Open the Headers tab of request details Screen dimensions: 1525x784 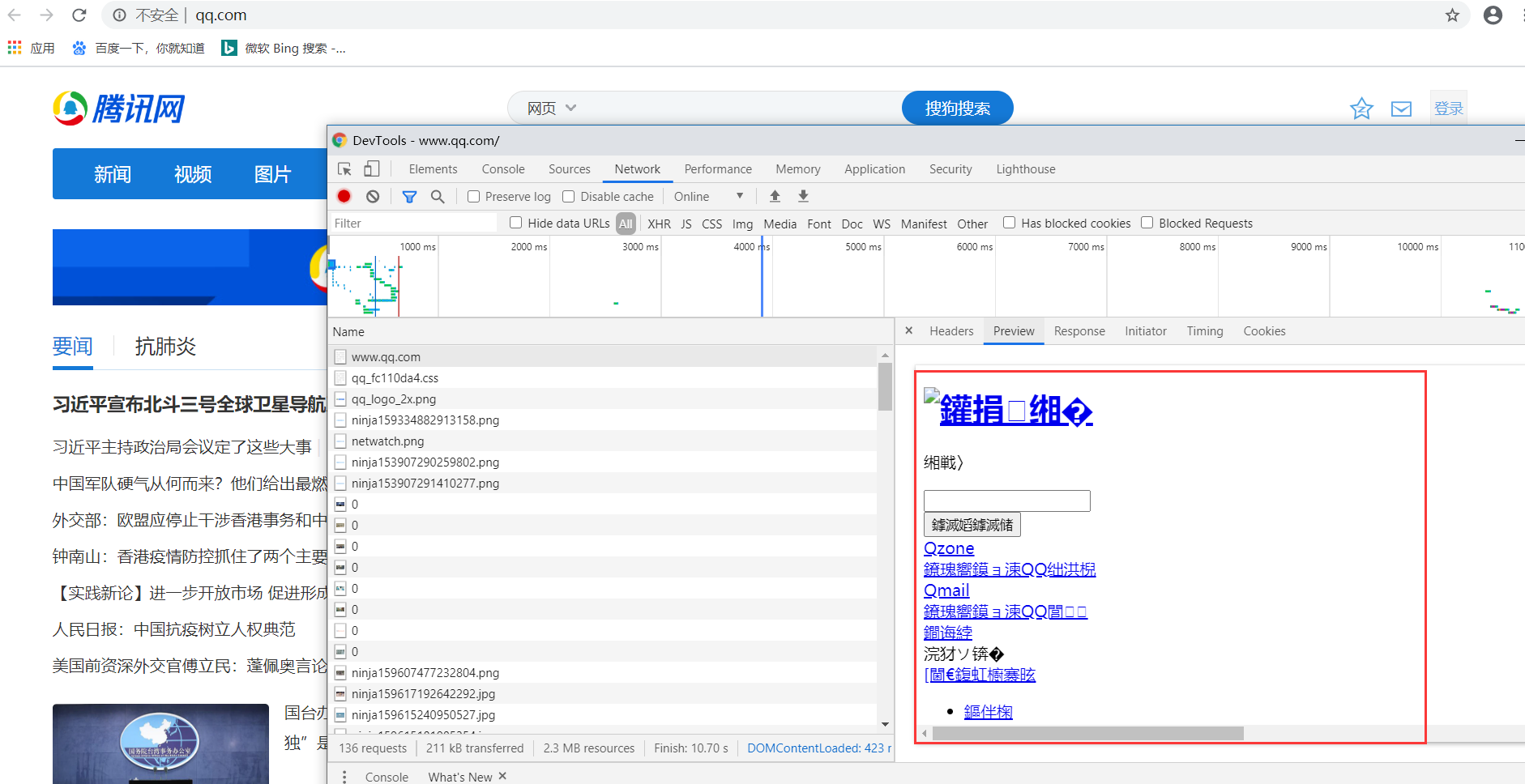[x=951, y=330]
